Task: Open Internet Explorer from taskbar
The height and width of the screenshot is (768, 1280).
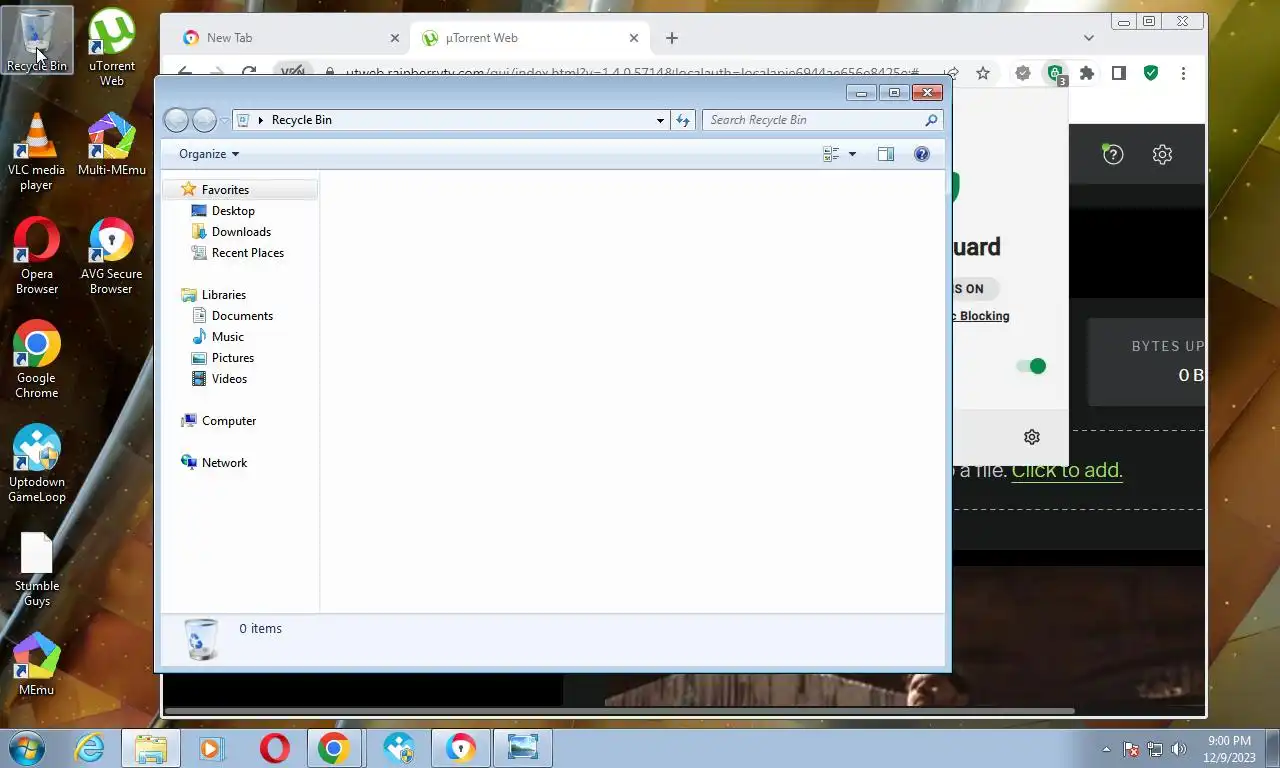Action: (x=89, y=748)
